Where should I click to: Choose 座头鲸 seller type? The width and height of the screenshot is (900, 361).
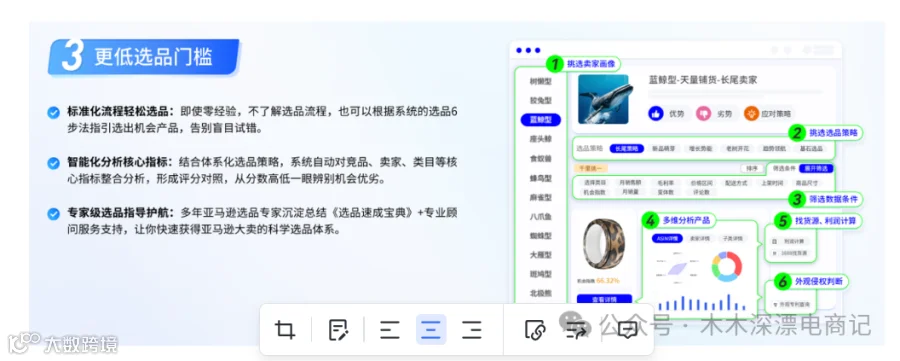[x=540, y=139]
